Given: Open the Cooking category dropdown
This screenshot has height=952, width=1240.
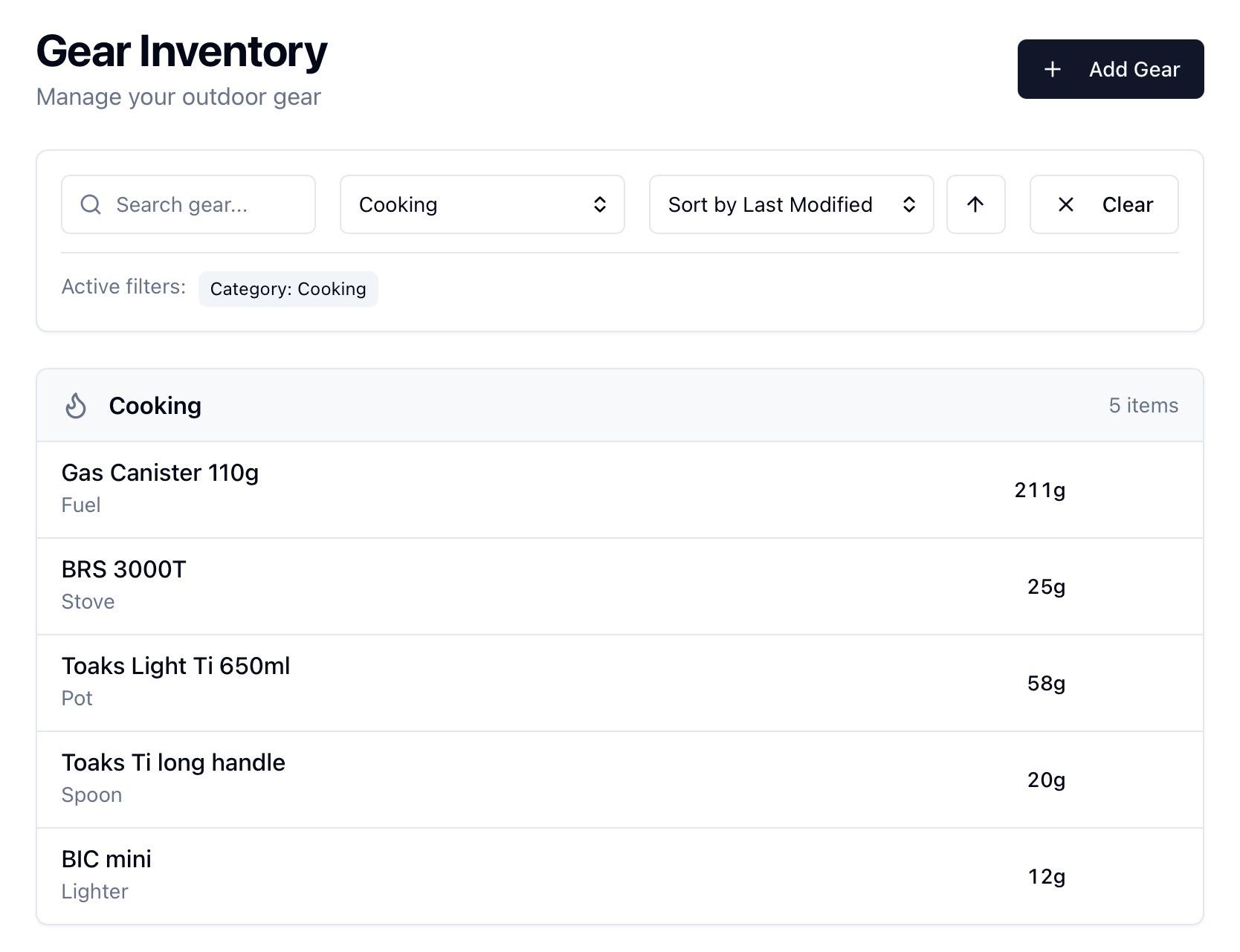Looking at the screenshot, I should [x=482, y=204].
